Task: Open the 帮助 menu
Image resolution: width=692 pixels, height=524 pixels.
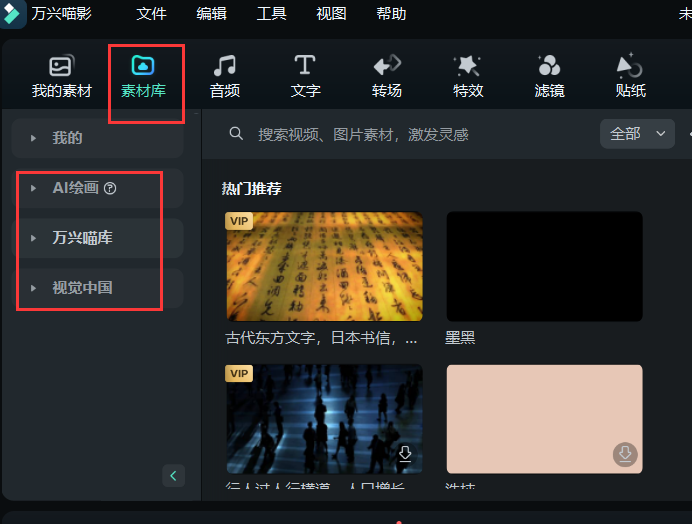Action: (x=391, y=14)
